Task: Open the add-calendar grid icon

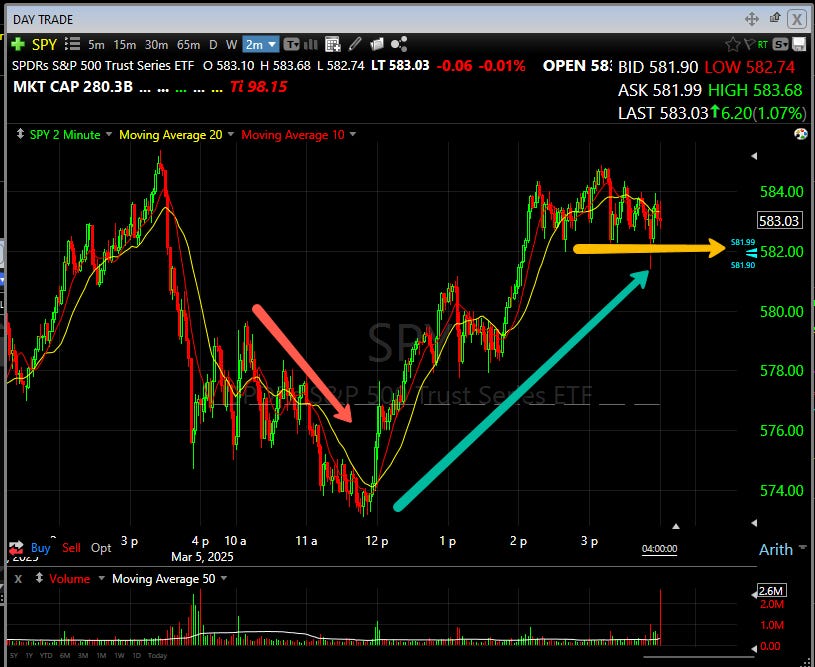Action: pyautogui.click(x=333, y=45)
